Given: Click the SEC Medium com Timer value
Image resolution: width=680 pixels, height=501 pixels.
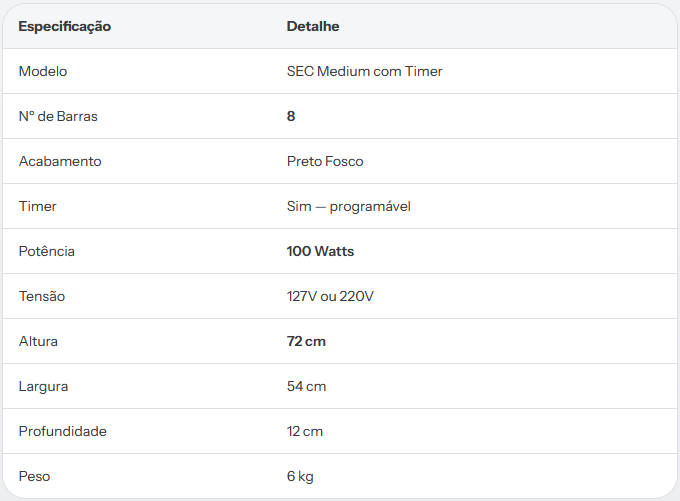Looking at the screenshot, I should 364,71.
